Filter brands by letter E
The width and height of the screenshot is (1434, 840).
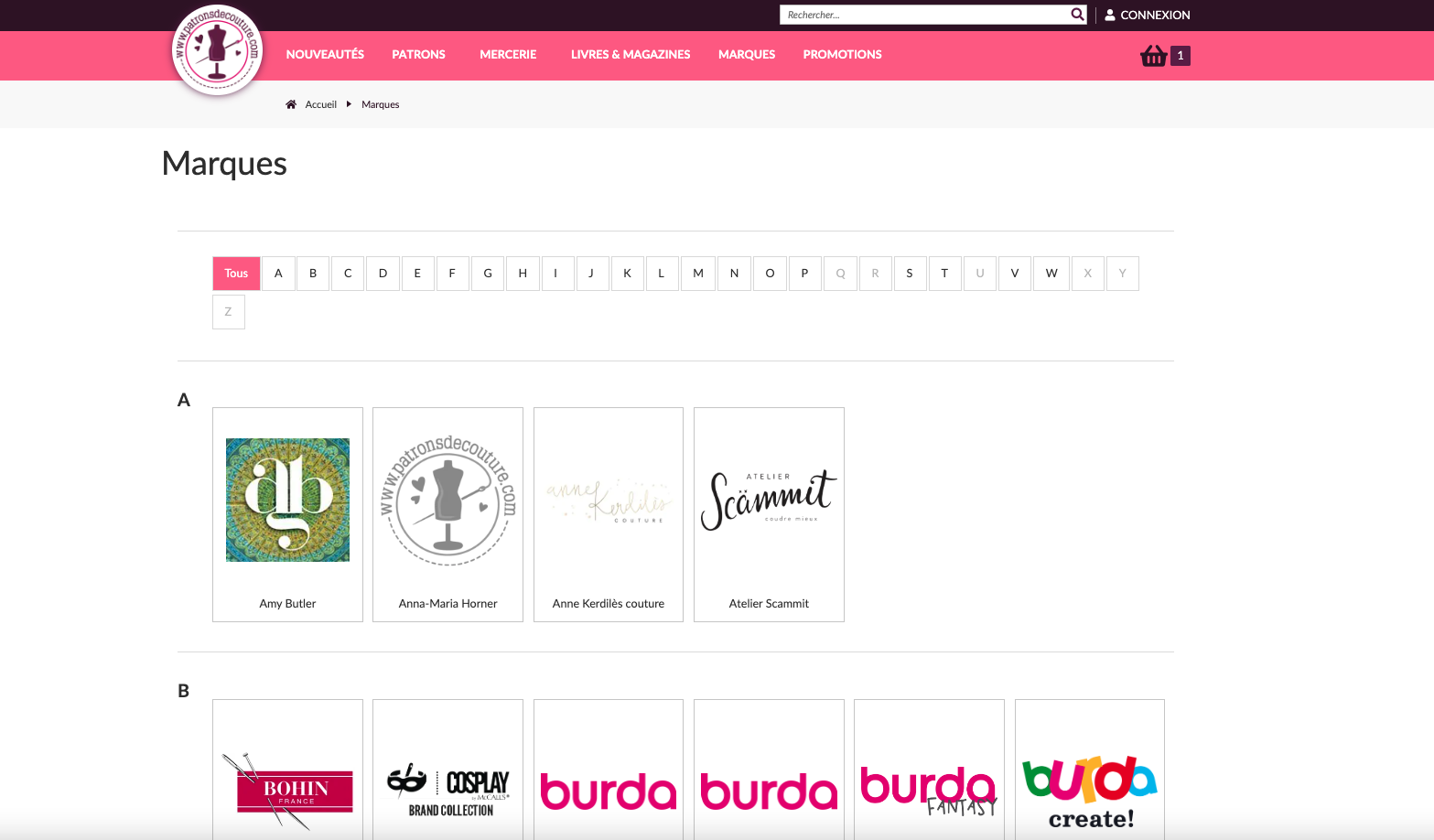coord(417,274)
